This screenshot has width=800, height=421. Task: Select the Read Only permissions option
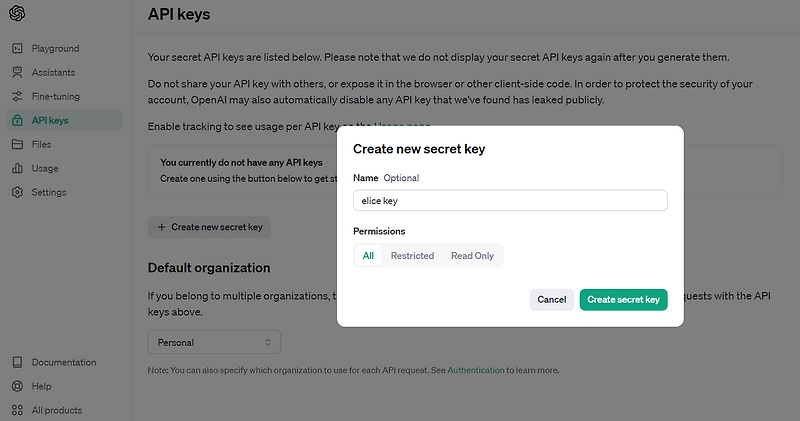click(472, 256)
